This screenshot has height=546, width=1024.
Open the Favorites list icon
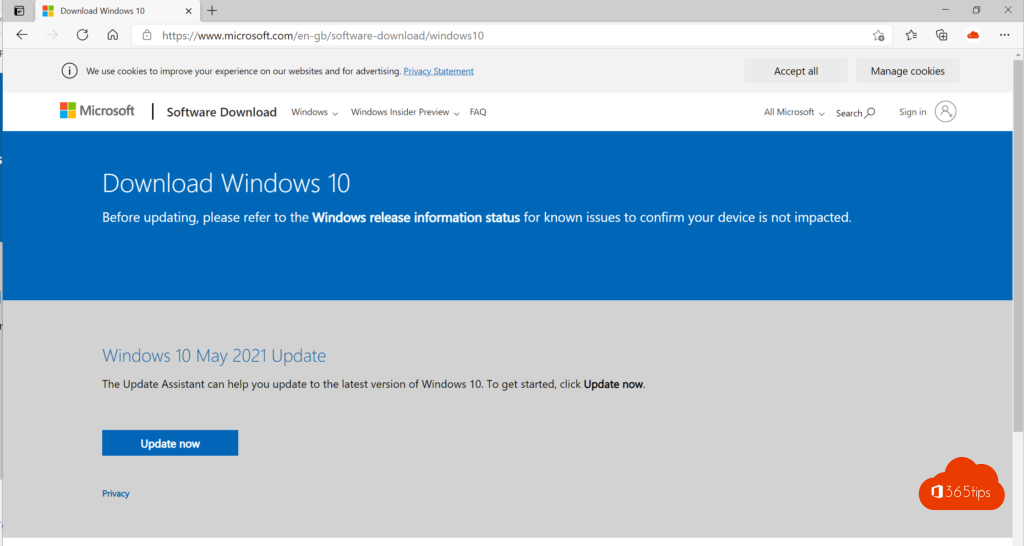(911, 35)
